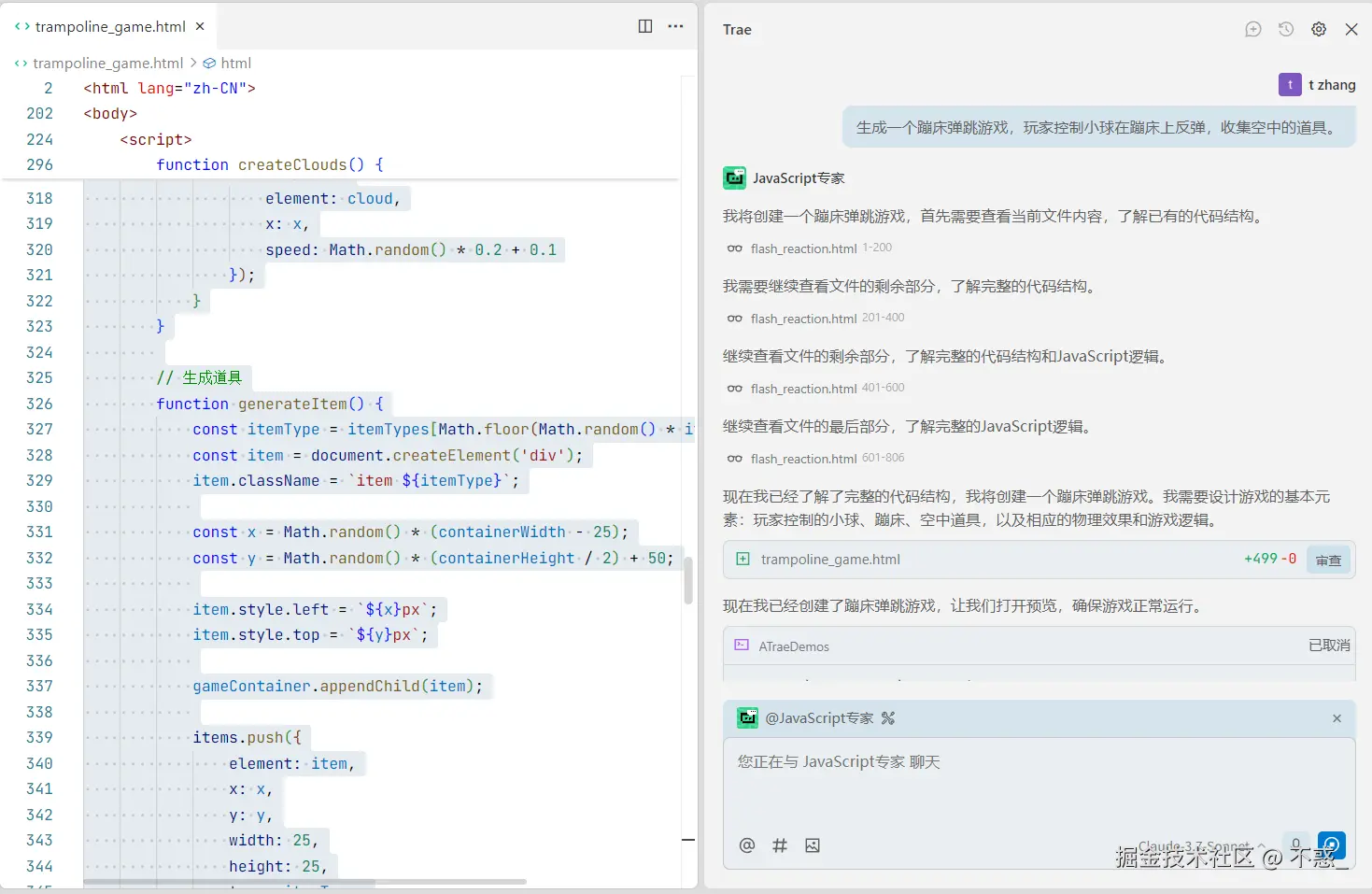Open trampoline_game.html diff card
The image size is (1372, 894).
click(1039, 559)
